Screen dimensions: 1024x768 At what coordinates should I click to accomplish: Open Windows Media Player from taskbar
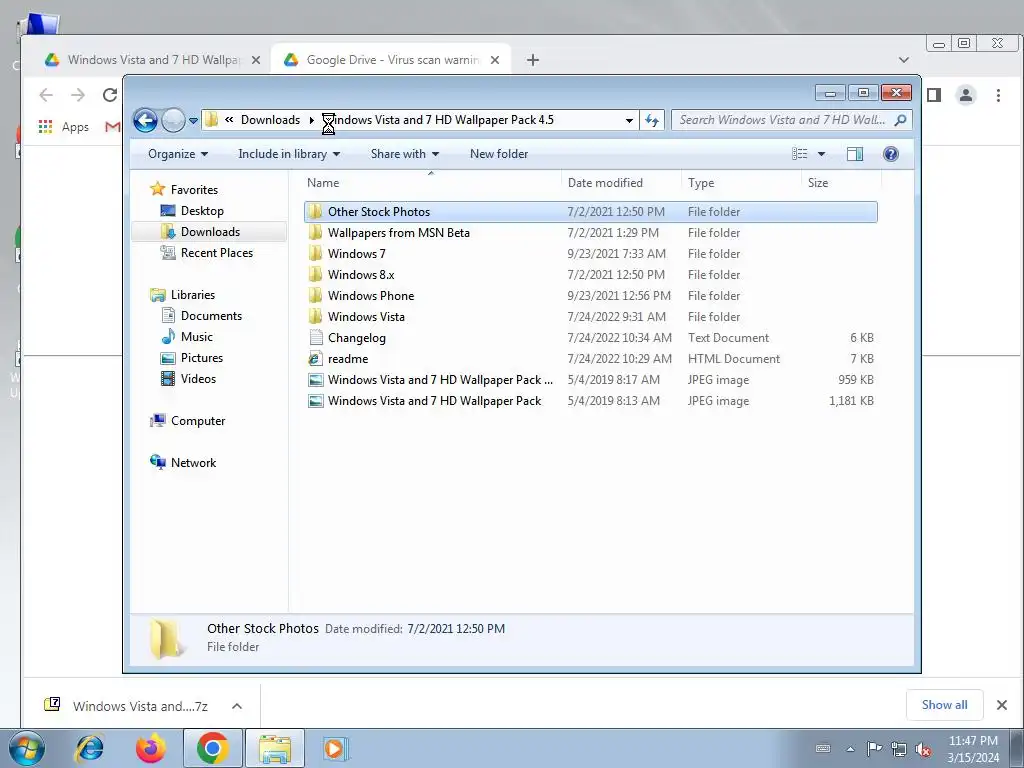(336, 748)
